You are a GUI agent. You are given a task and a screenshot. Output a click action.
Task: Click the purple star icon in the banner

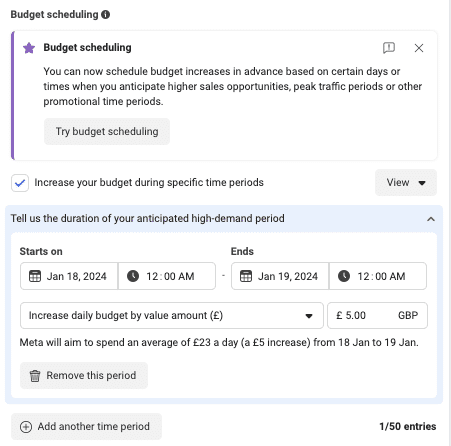click(29, 48)
